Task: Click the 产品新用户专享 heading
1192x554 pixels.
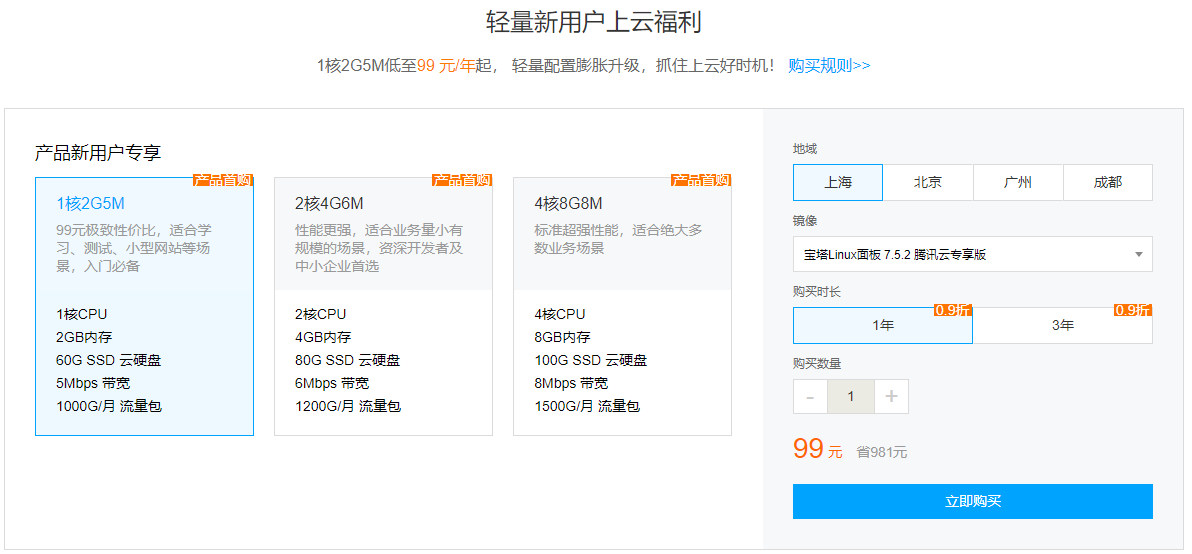Action: click(98, 153)
